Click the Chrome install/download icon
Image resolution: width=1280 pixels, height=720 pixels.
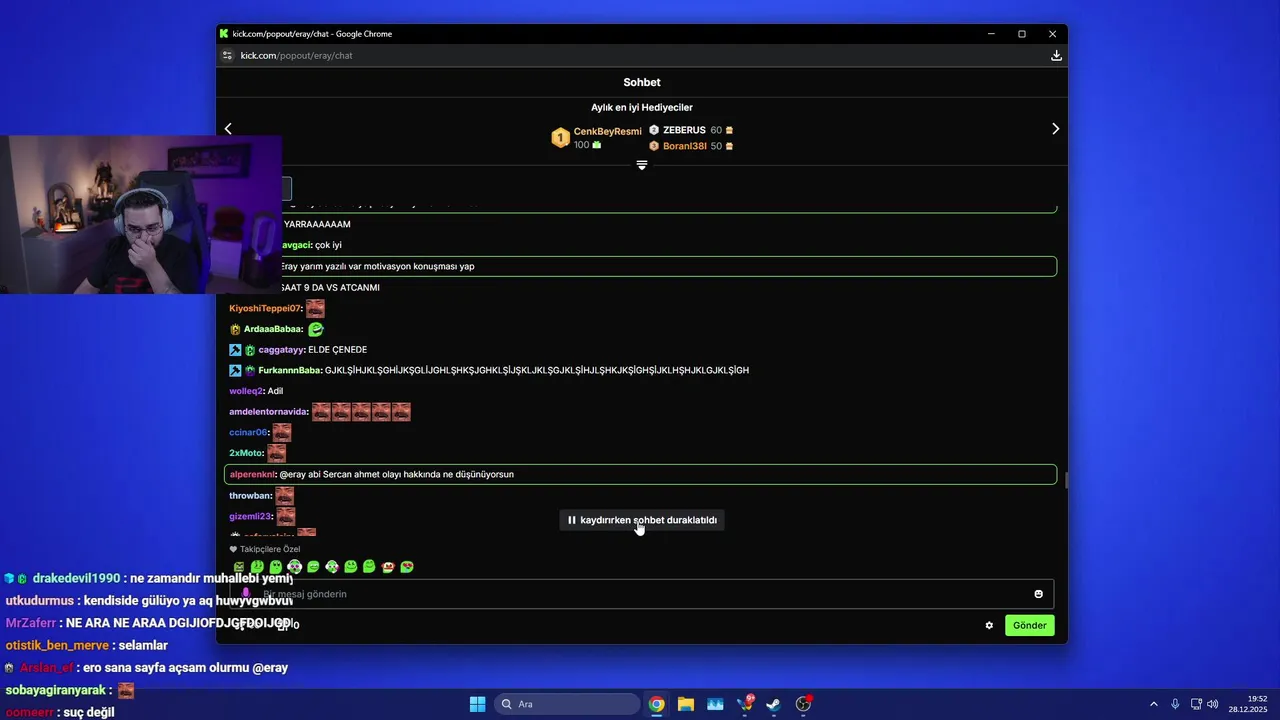pyautogui.click(x=1056, y=56)
